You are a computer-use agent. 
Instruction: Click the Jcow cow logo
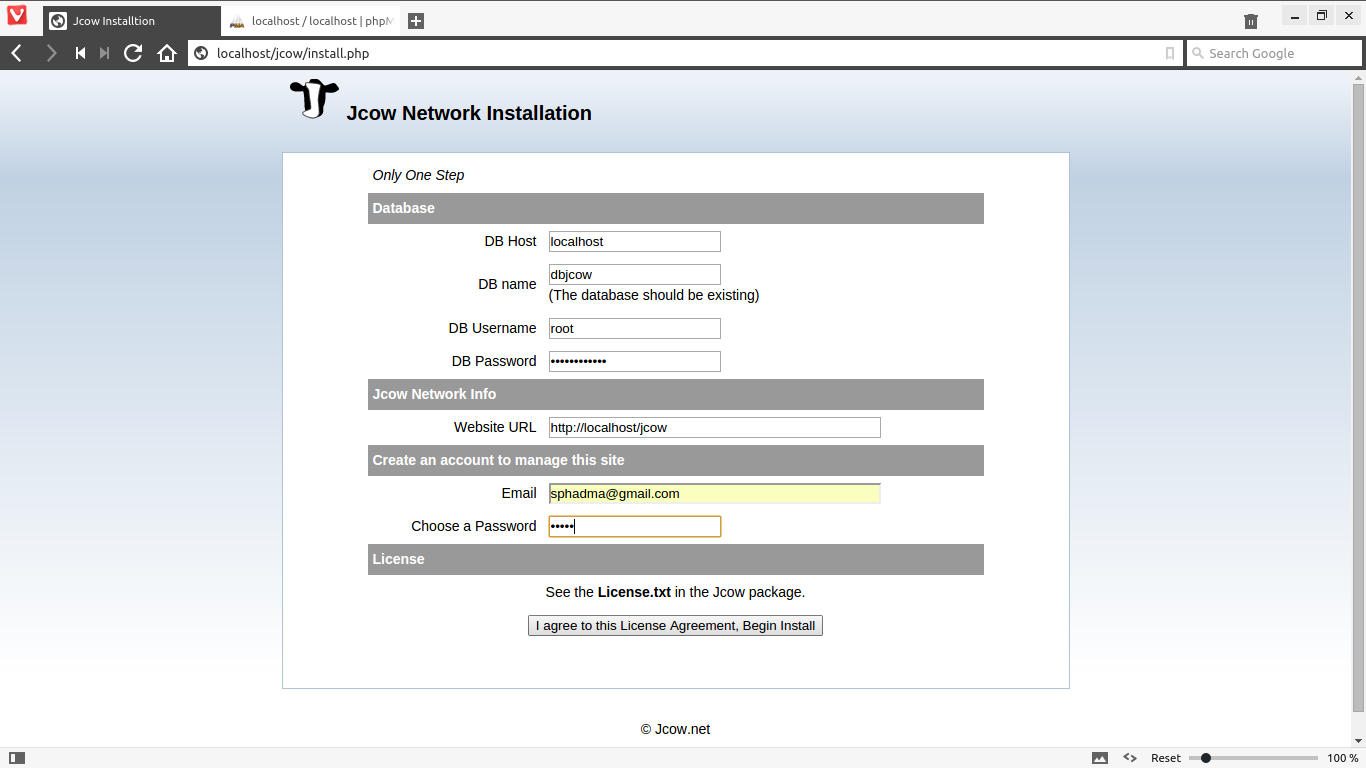pos(314,99)
